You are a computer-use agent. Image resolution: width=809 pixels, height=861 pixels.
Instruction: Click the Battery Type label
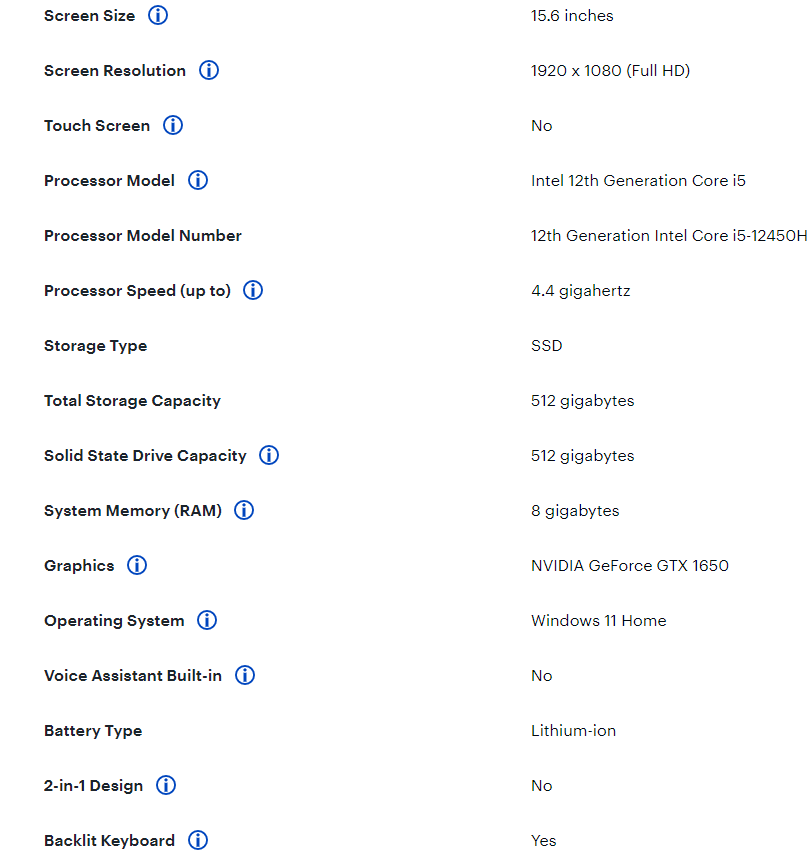[93, 731]
